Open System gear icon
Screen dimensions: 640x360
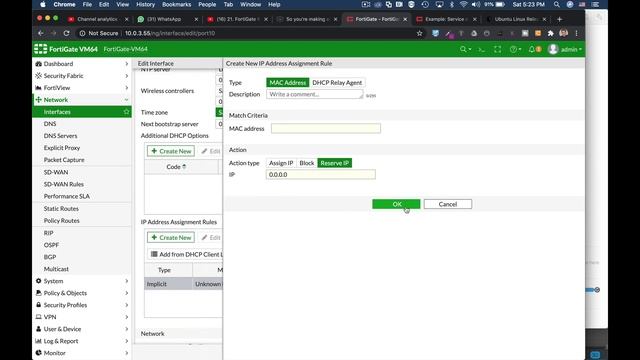[38, 281]
